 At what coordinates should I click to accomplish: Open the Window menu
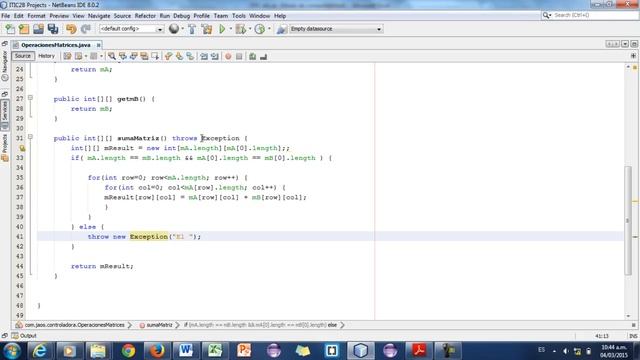(260, 16)
